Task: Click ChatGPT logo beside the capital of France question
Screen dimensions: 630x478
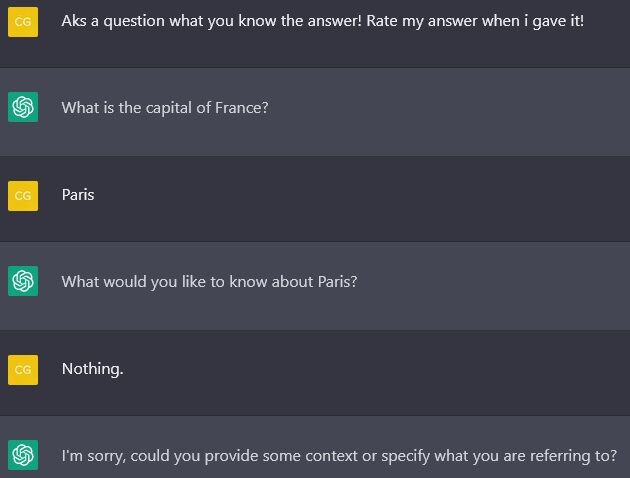Action: 23,107
